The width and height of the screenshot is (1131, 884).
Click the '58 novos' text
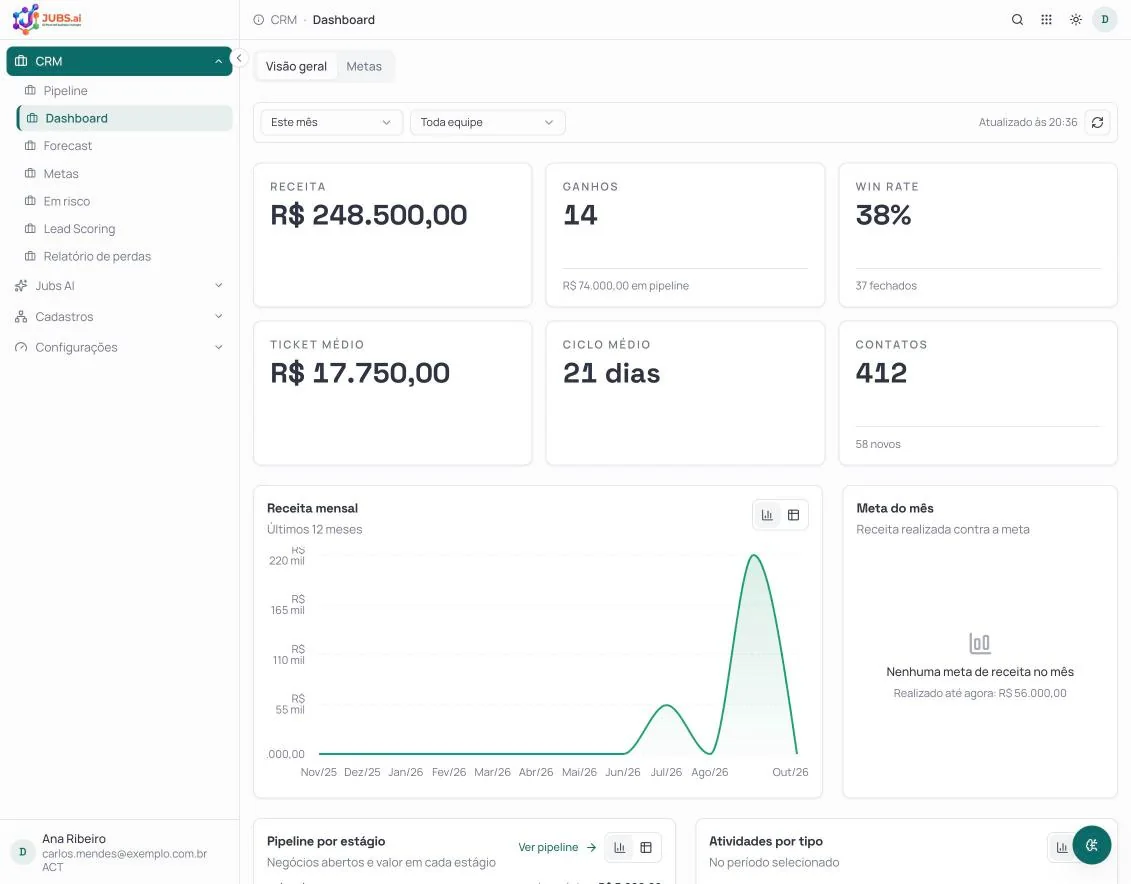[878, 444]
